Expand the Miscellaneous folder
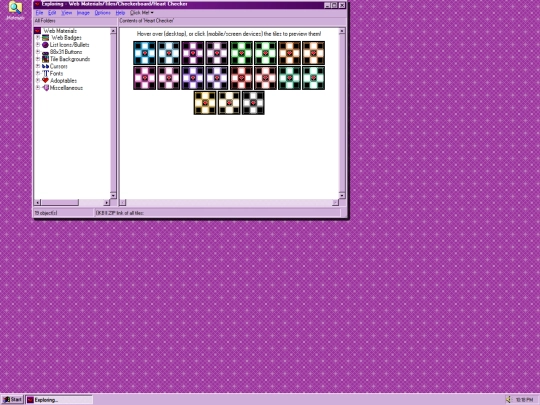540x405 pixels. pos(38,88)
